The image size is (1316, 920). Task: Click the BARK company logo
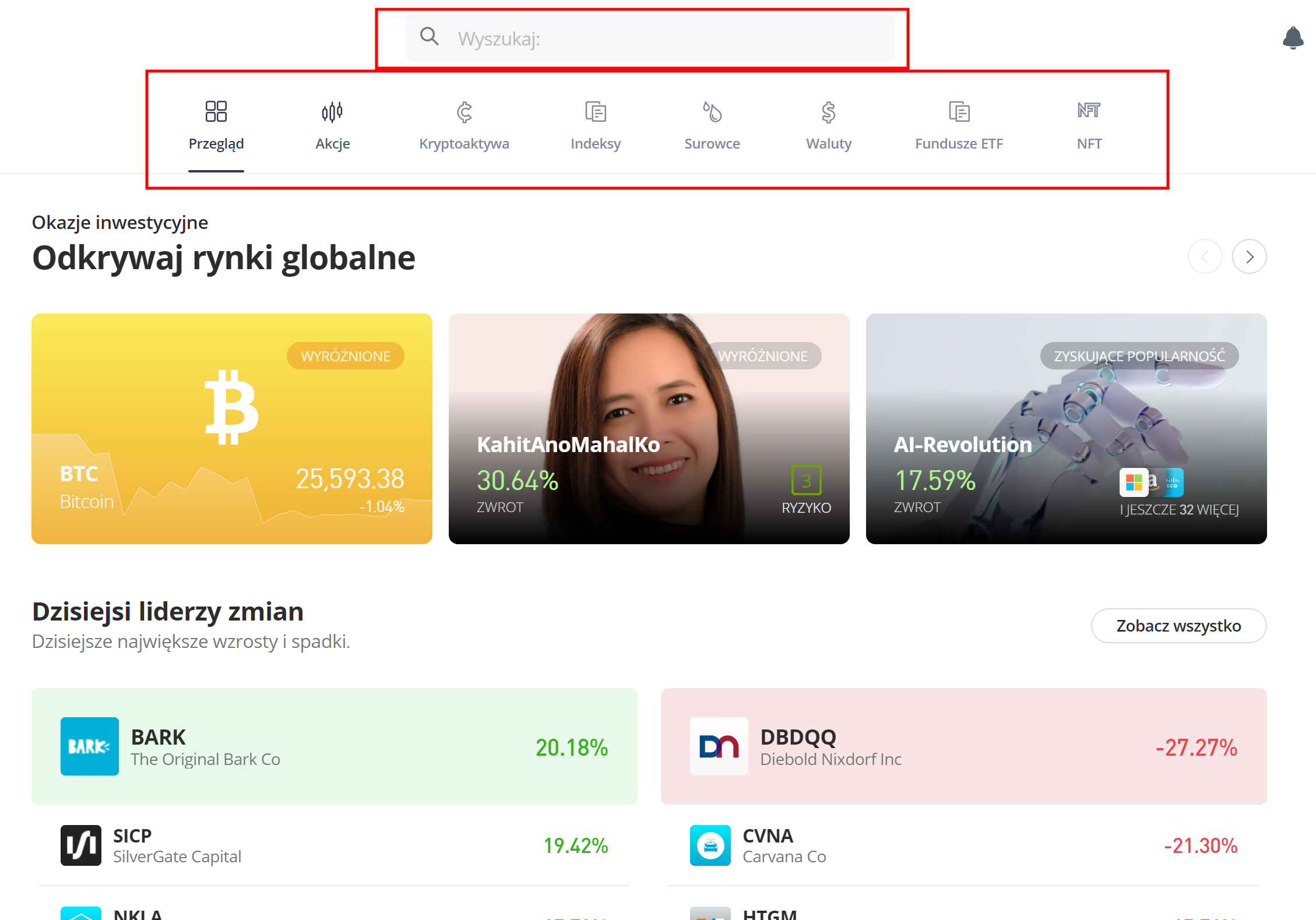90,746
